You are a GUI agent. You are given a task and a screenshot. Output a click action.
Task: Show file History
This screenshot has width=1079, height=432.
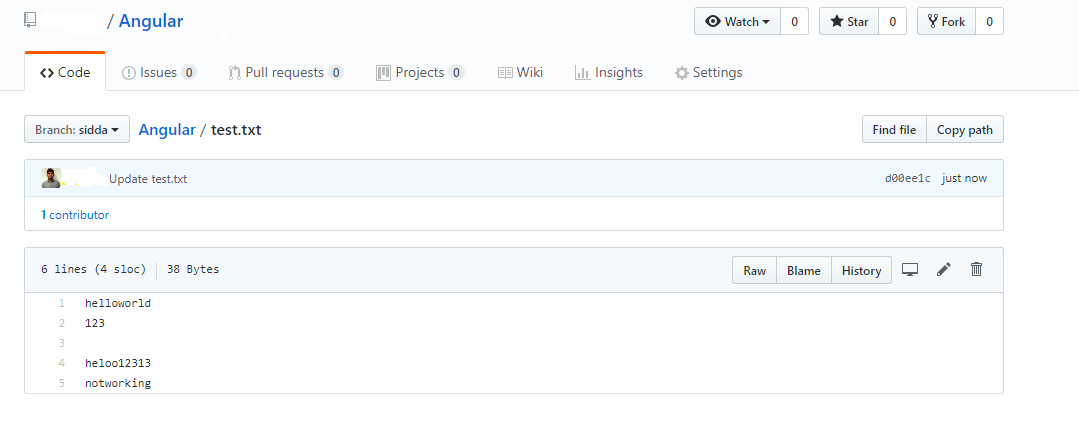point(861,271)
